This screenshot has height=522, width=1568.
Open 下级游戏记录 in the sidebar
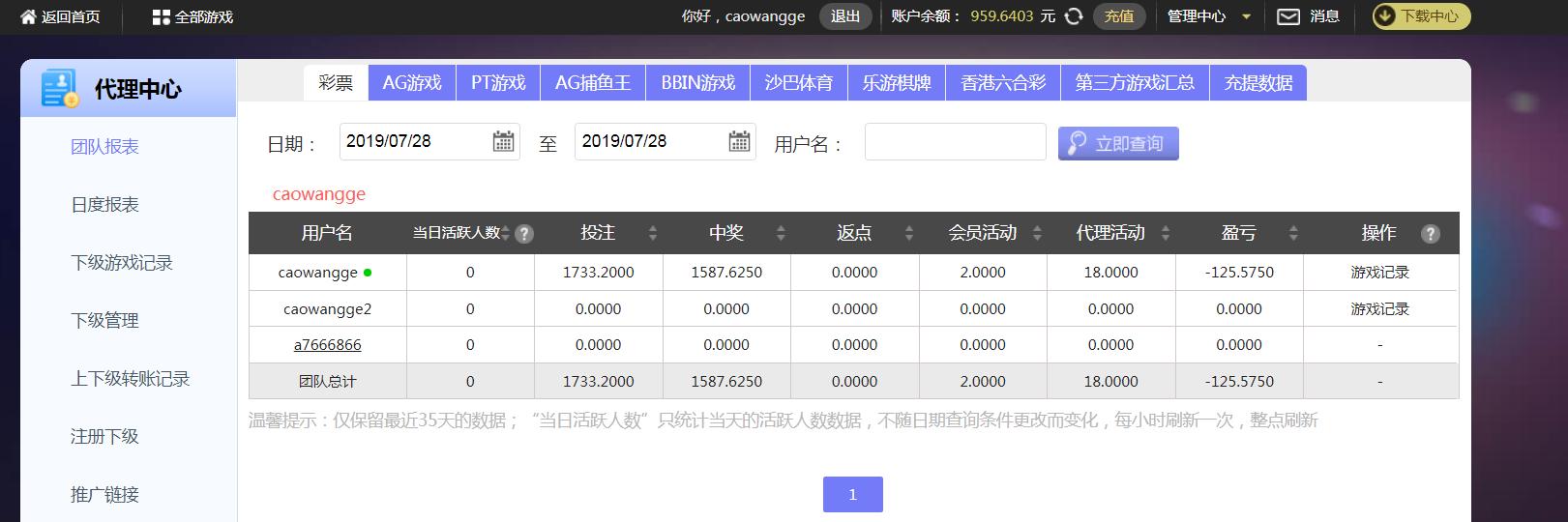click(122, 263)
